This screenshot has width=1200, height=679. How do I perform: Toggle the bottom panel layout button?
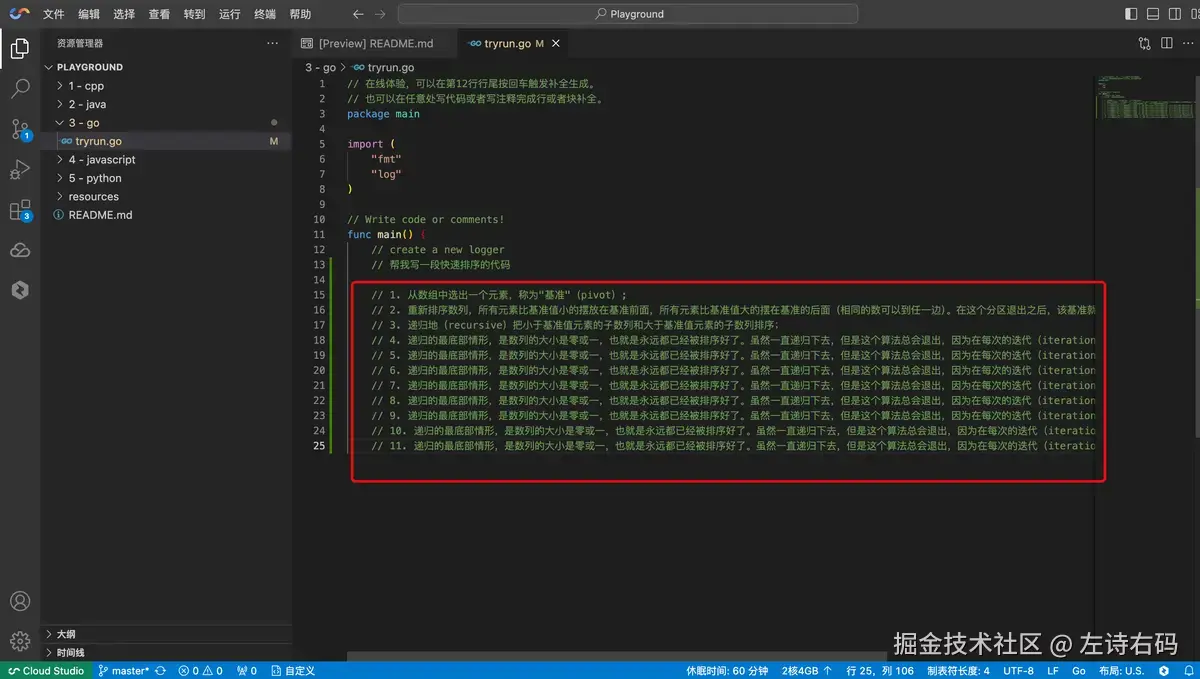(x=1154, y=14)
